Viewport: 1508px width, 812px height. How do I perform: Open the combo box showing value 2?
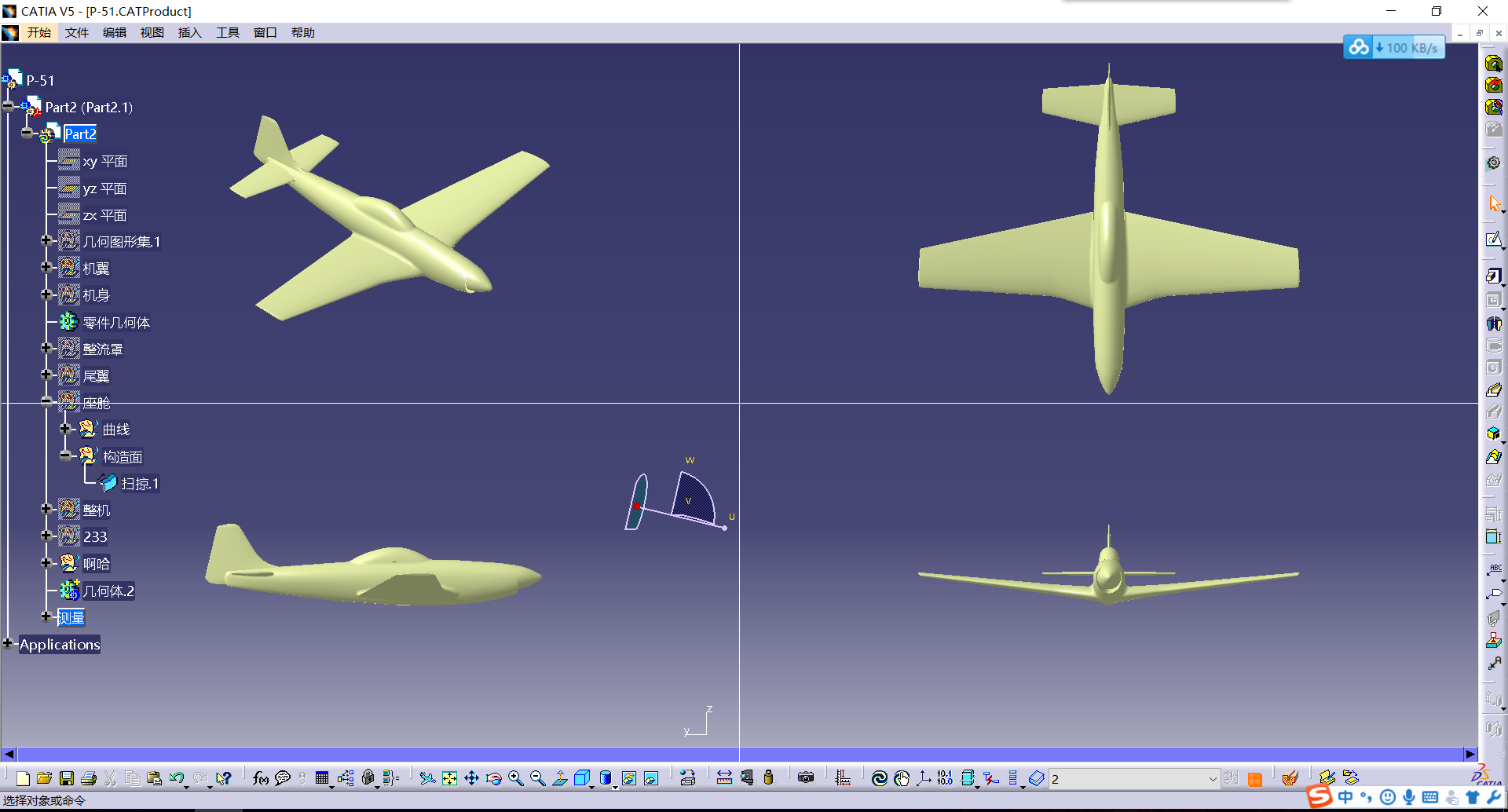coord(1135,779)
